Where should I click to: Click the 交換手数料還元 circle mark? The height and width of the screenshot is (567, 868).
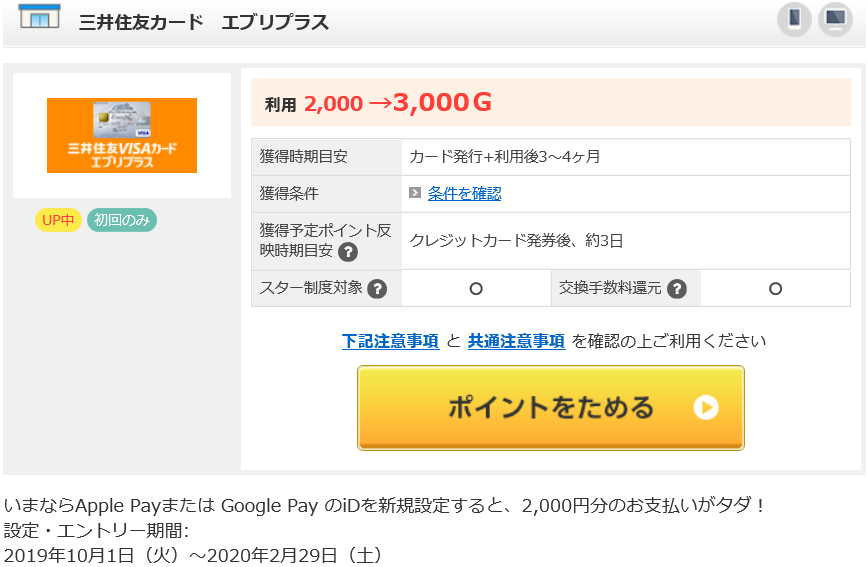coord(776,288)
